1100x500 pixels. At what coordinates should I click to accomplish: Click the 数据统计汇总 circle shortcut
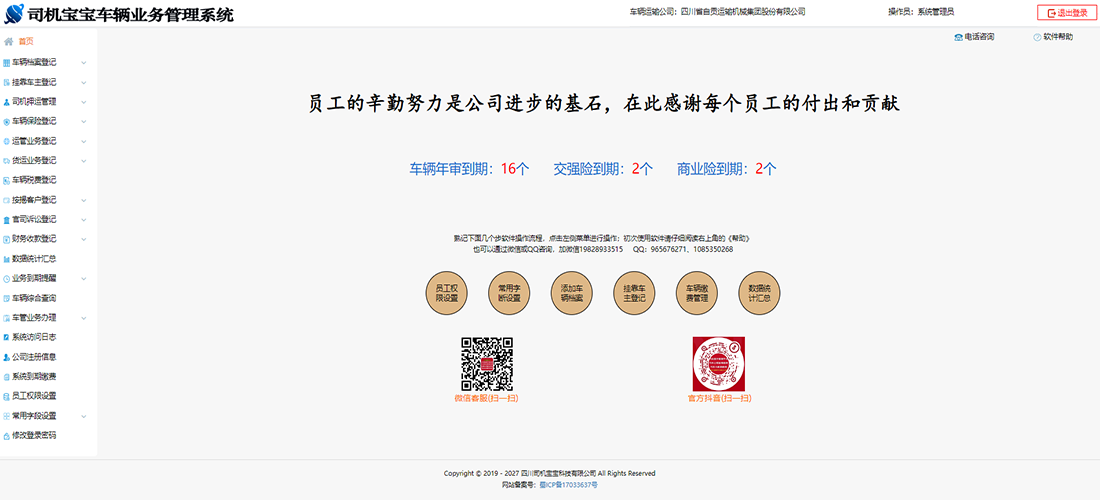point(760,293)
